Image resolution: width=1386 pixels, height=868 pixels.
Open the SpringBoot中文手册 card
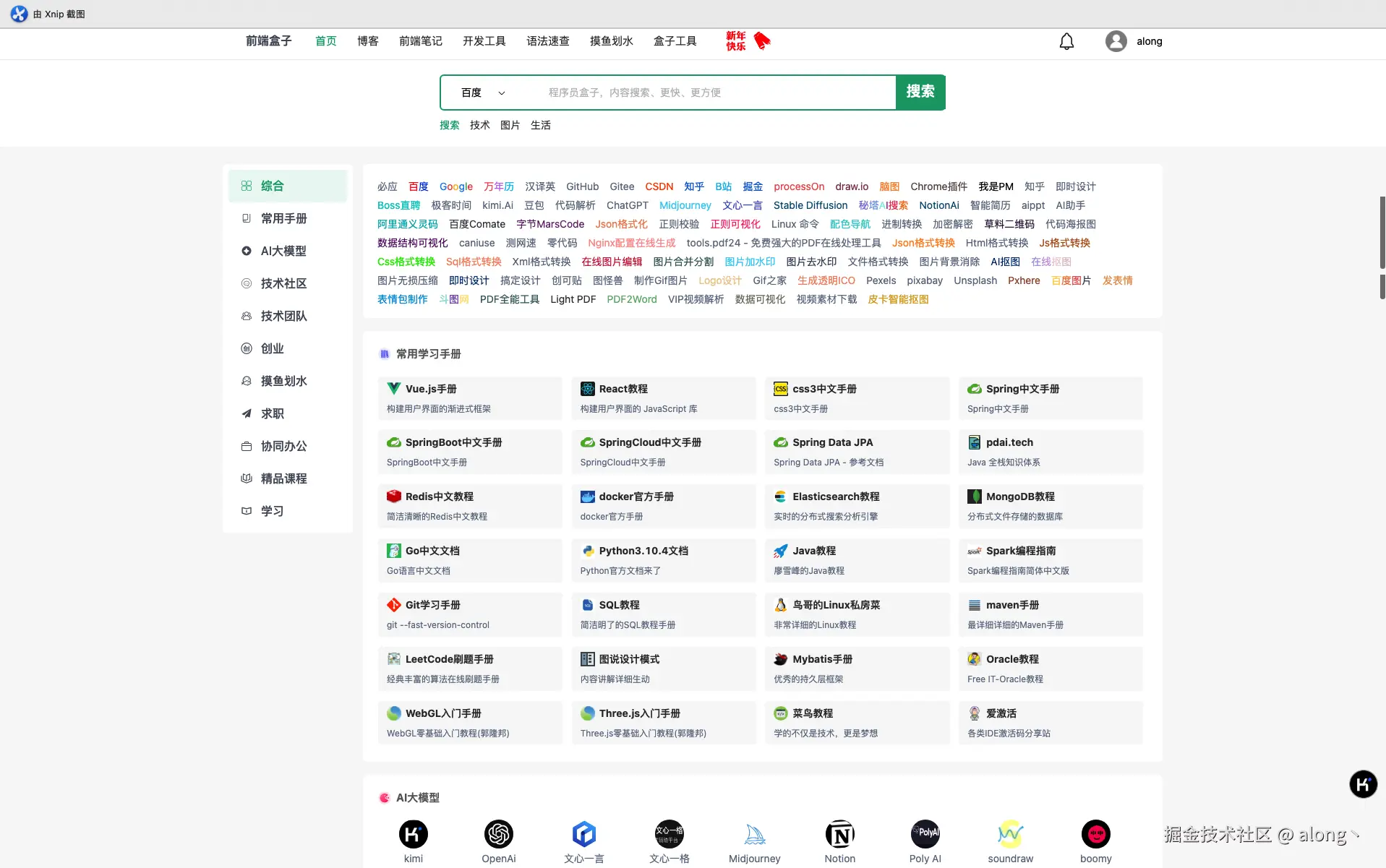(470, 452)
